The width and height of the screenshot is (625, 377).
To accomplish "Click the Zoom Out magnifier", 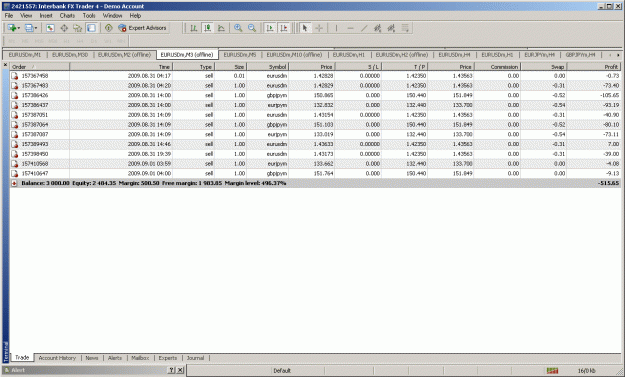I will point(252,28).
